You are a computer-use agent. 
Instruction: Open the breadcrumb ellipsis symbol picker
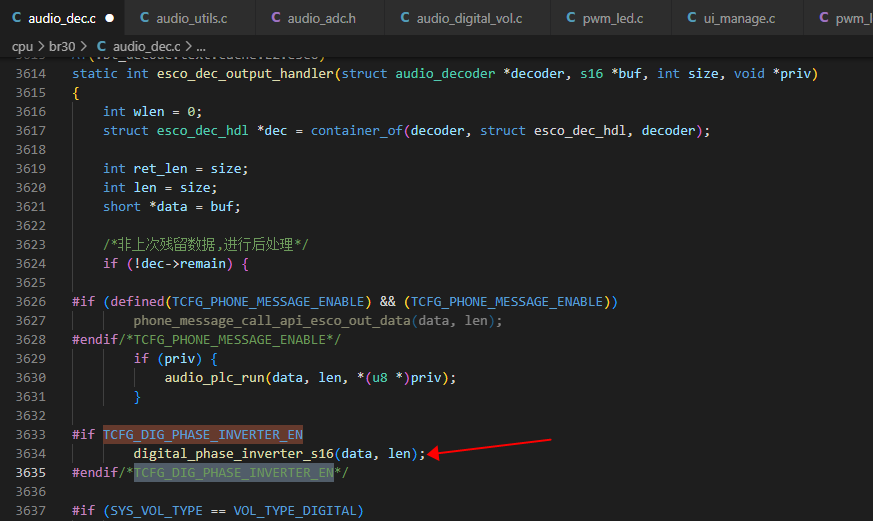tap(200, 46)
